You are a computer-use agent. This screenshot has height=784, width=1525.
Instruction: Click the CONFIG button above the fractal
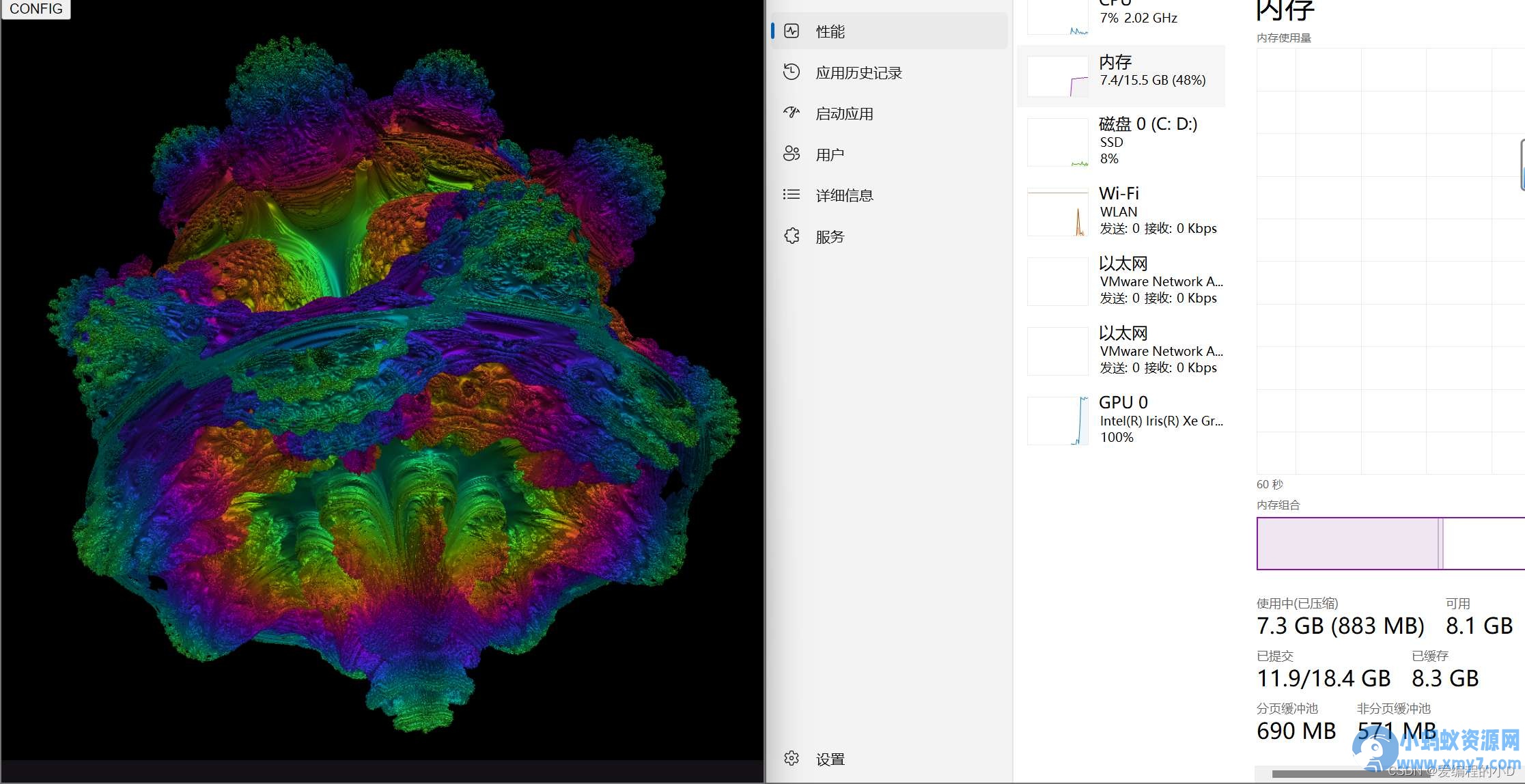point(36,9)
